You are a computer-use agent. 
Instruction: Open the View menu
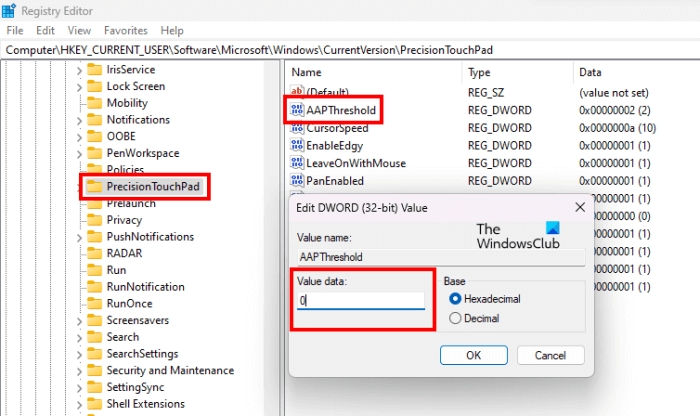pos(79,30)
